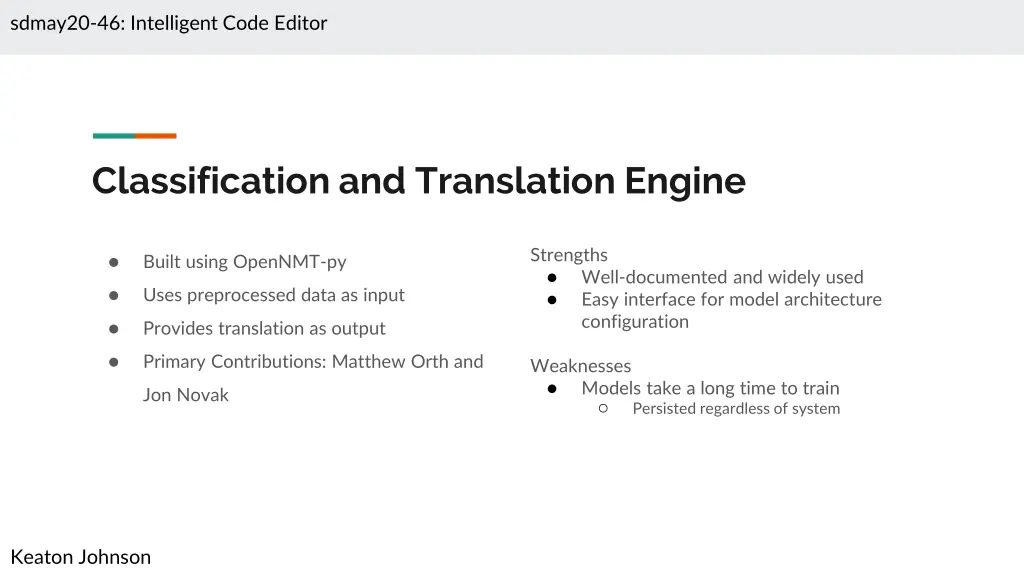This screenshot has height=576, width=1024.
Task: Click the teal segment of the accent bar
Action: click(114, 136)
